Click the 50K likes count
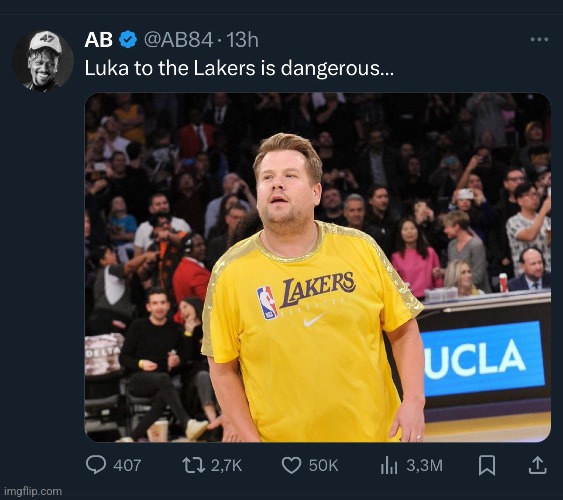The image size is (563, 500). [x=323, y=465]
